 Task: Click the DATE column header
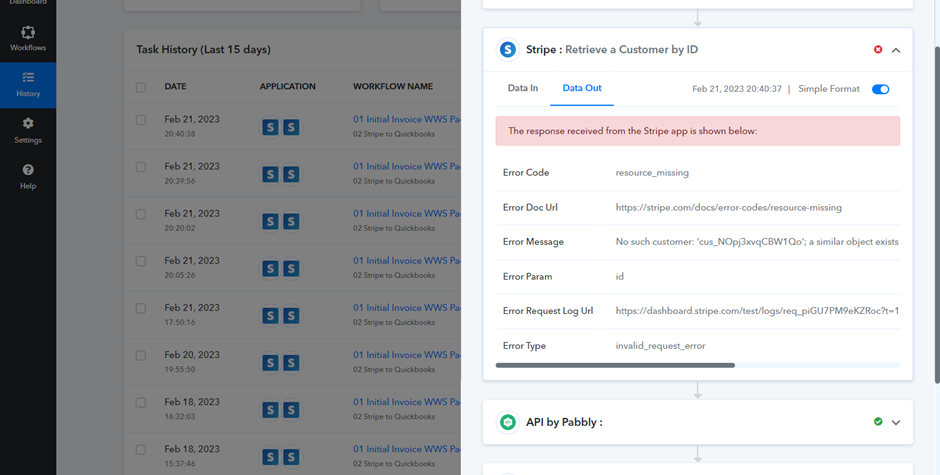175,86
